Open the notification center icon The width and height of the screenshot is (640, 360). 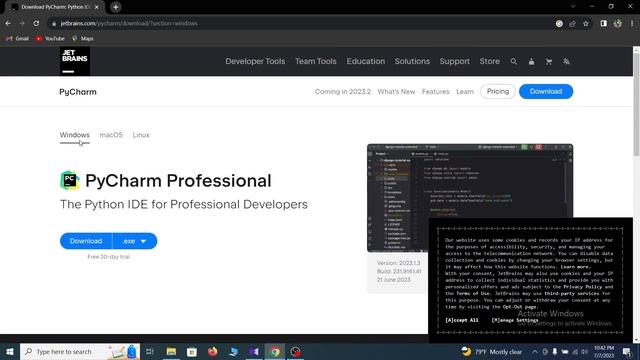(627, 351)
